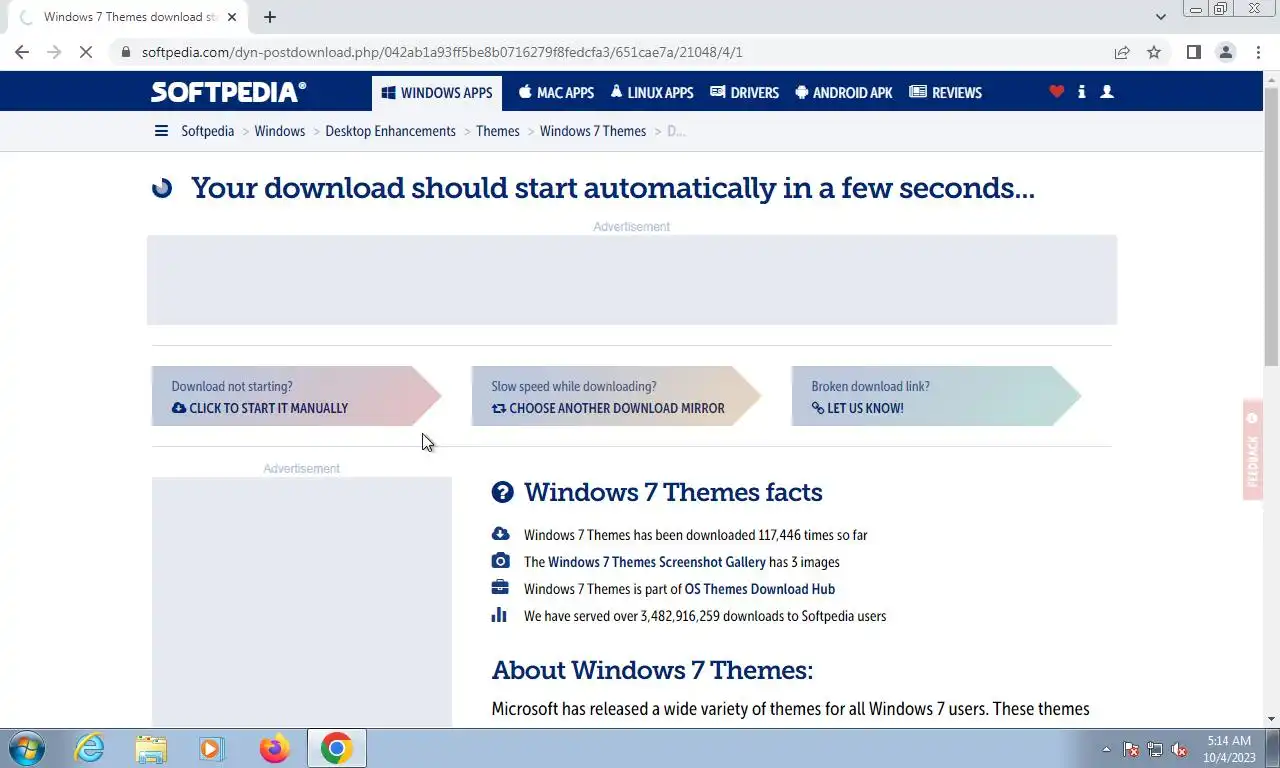
Task: Open the Android APK section
Action: click(844, 93)
